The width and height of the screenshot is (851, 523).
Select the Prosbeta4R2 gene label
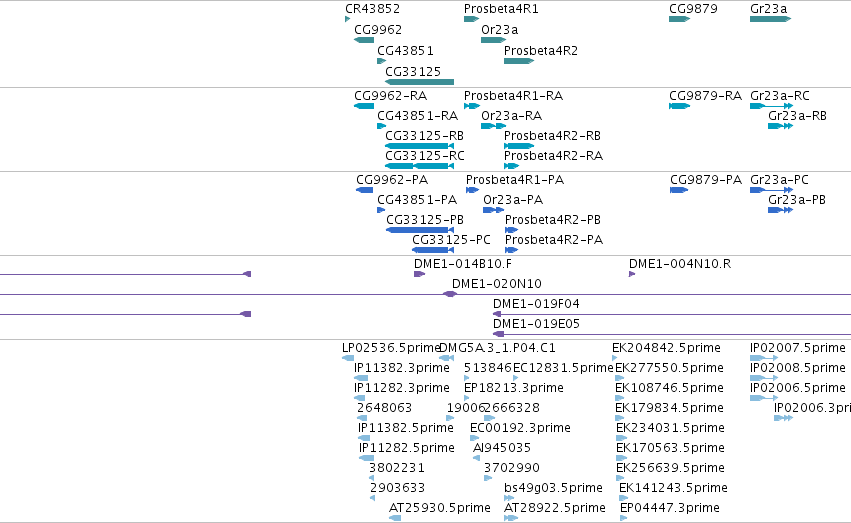pos(541,51)
